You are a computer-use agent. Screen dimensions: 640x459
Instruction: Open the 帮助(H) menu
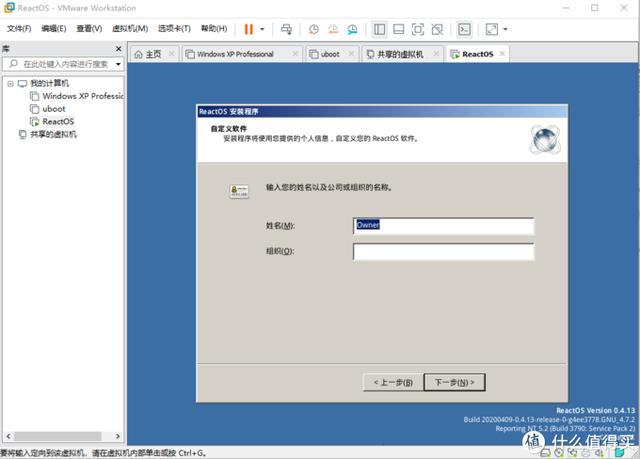pos(214,29)
